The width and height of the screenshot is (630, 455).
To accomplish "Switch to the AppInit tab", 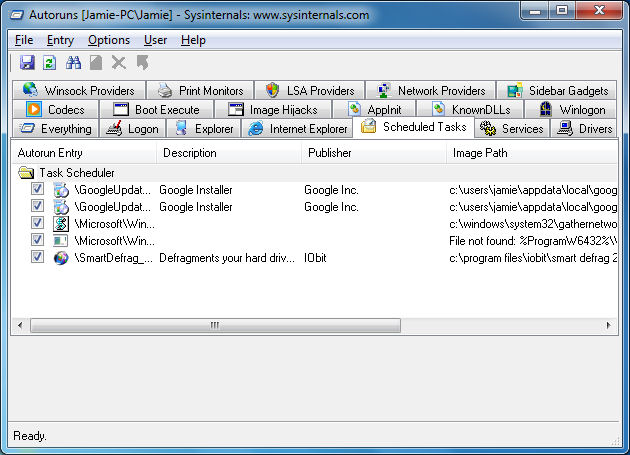I will tap(374, 109).
